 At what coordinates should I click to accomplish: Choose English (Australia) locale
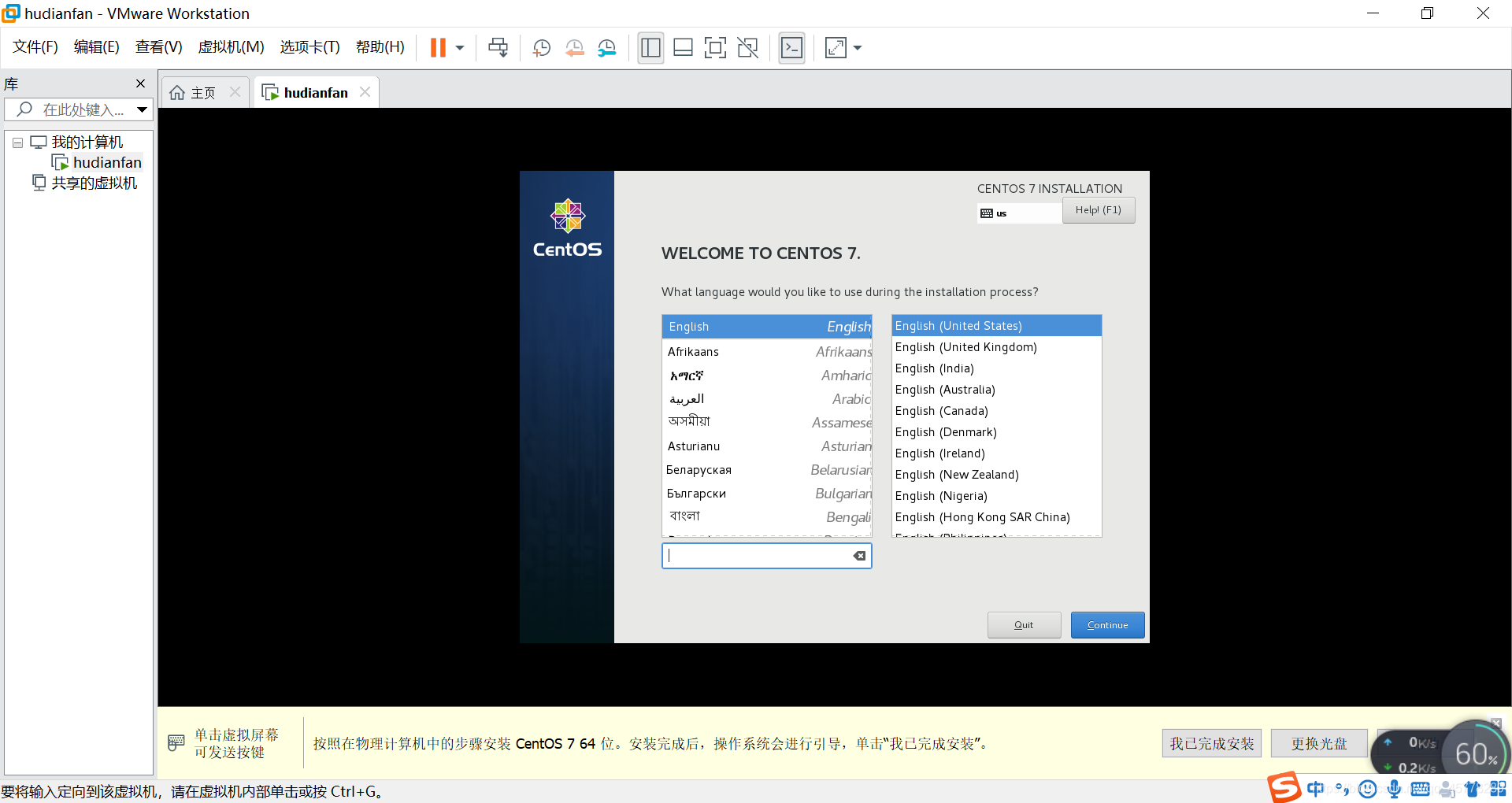pyautogui.click(x=996, y=390)
